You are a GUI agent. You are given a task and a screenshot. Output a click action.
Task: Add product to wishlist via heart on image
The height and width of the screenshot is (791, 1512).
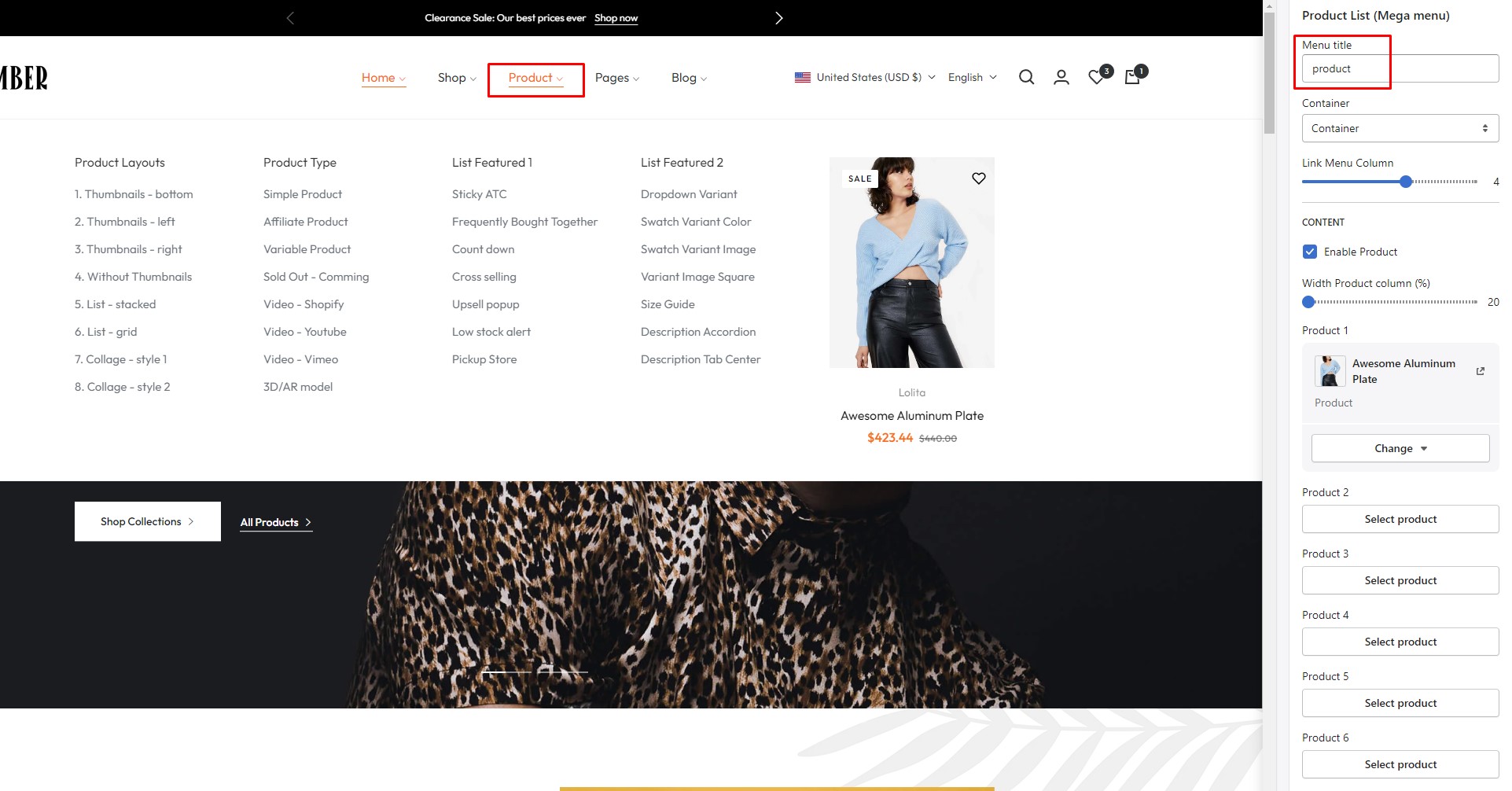pos(978,178)
